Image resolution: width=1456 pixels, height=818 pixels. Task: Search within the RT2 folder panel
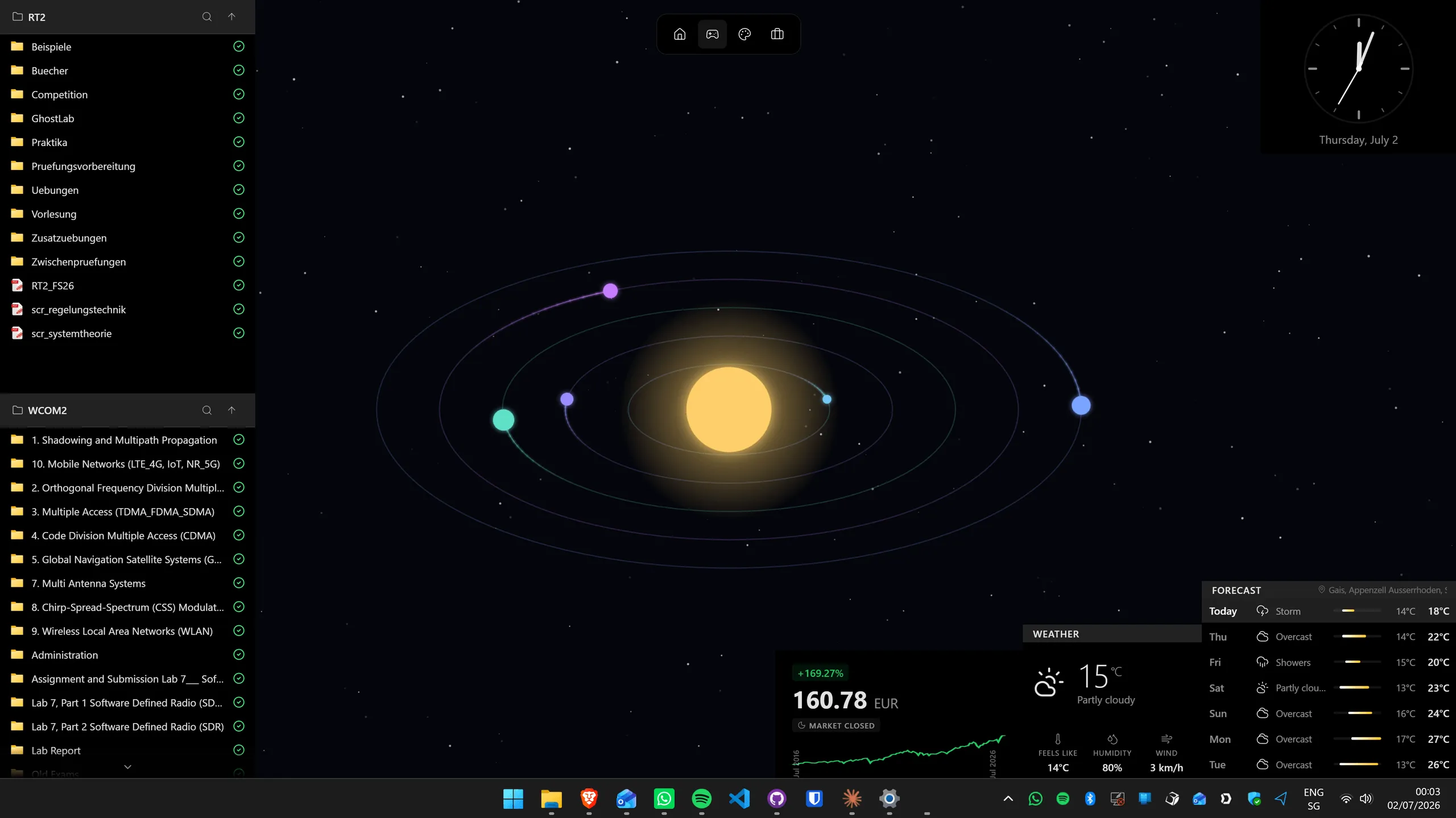[207, 17]
